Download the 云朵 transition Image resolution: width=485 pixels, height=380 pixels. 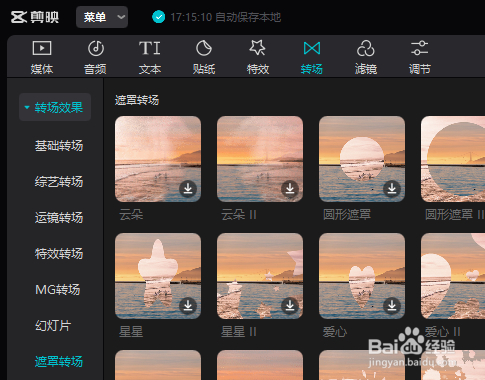coord(188,189)
